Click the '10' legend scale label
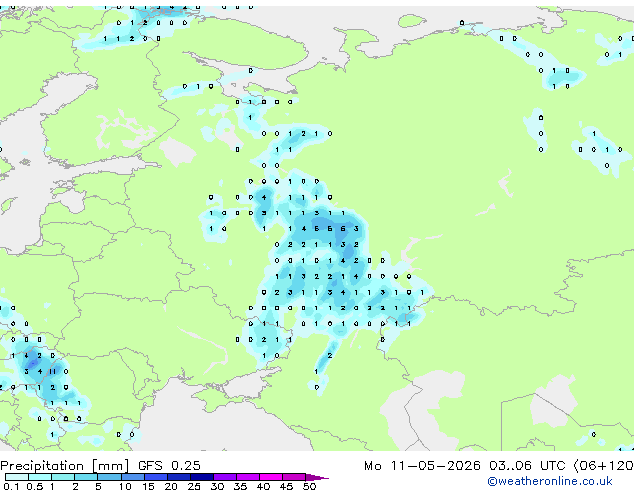 pyautogui.click(x=125, y=486)
